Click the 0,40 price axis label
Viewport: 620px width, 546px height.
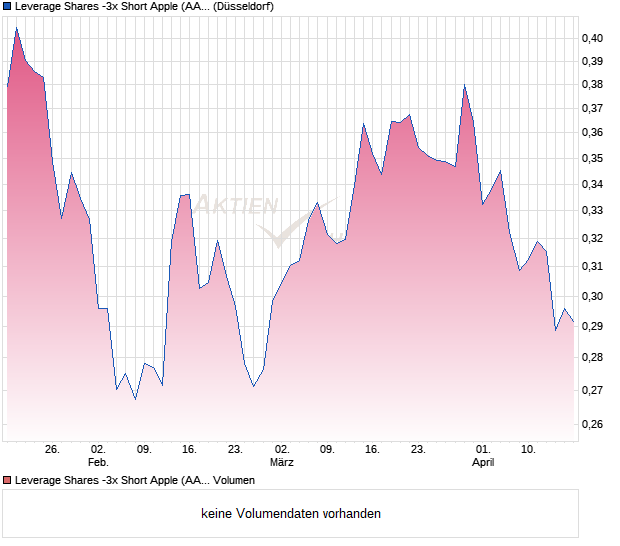pos(592,38)
